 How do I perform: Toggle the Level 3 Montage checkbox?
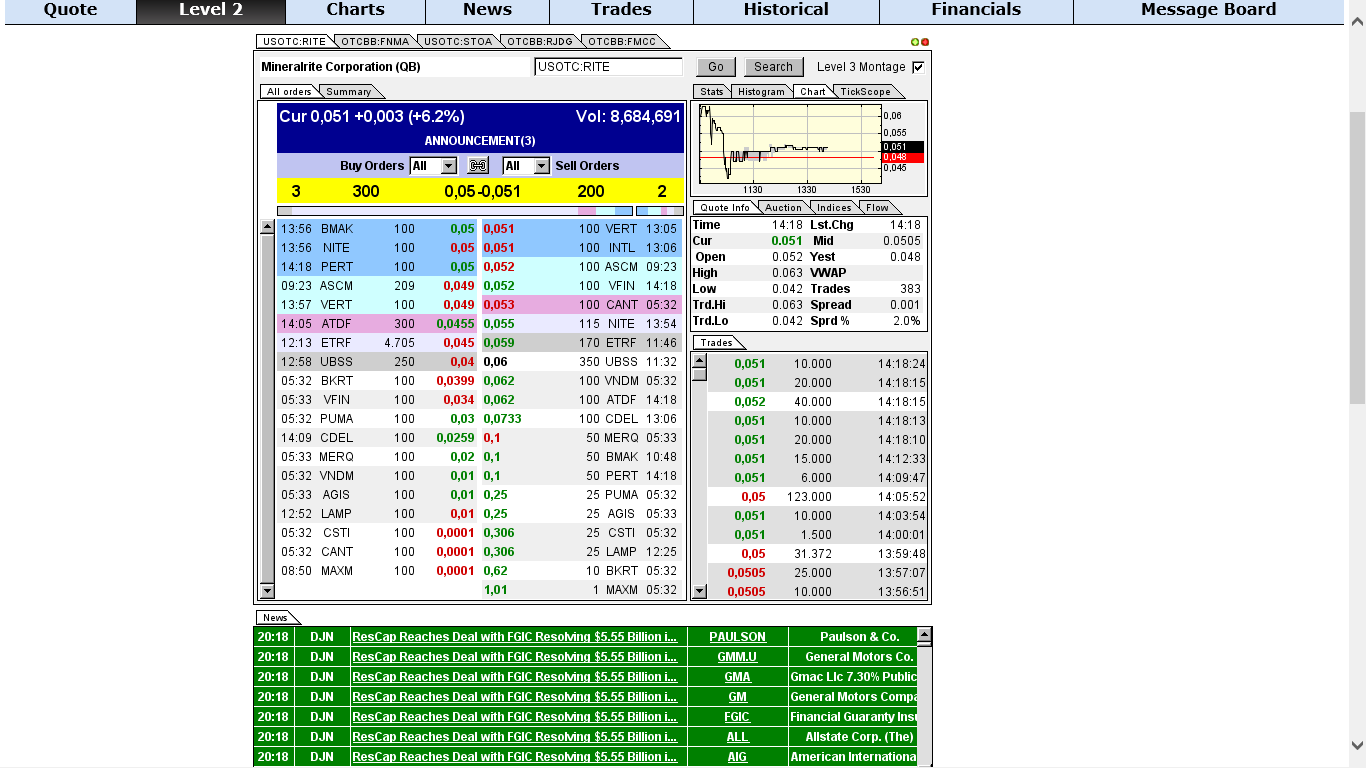tap(918, 67)
